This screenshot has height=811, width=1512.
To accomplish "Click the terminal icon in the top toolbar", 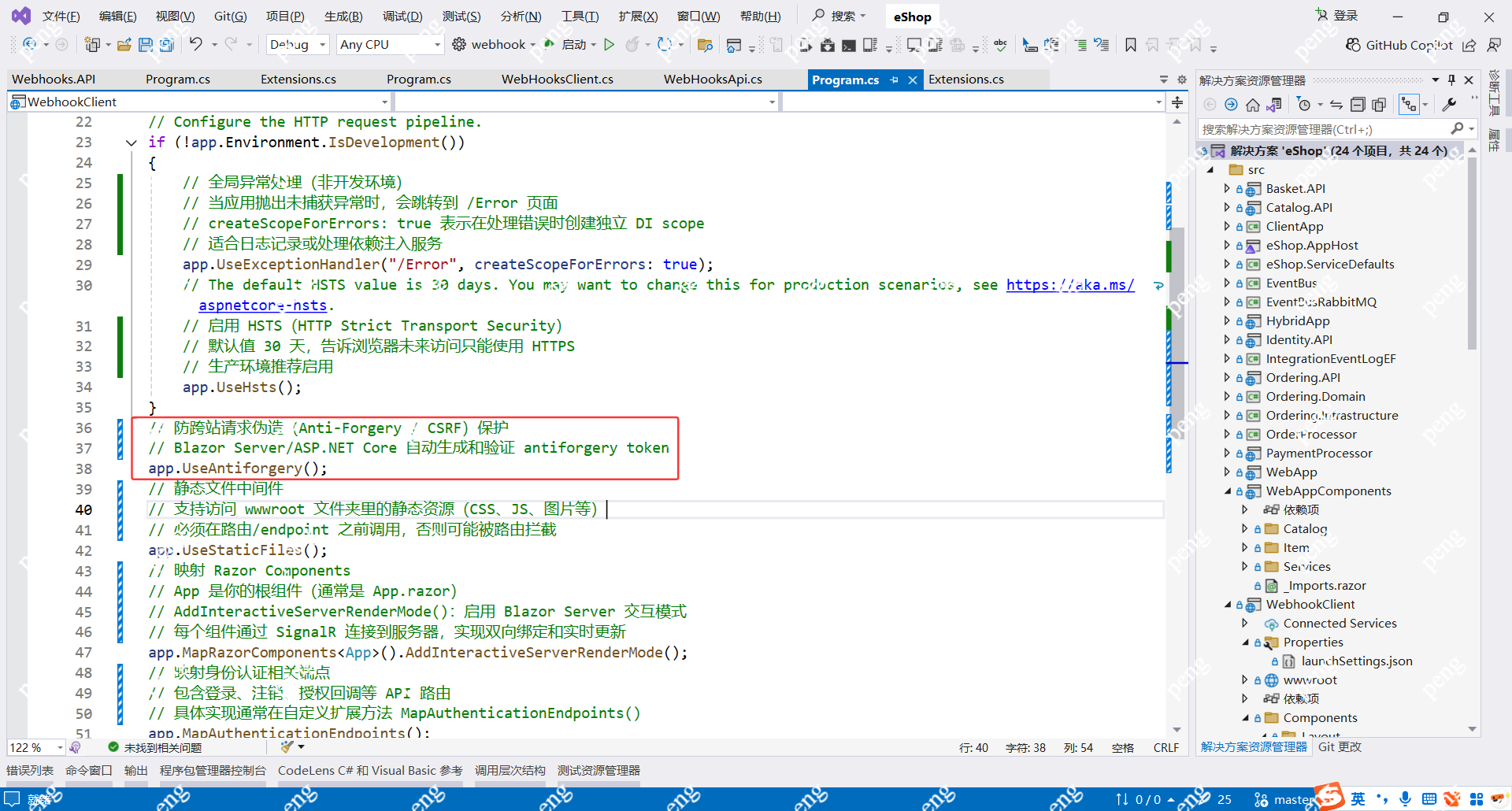I will click(849, 45).
